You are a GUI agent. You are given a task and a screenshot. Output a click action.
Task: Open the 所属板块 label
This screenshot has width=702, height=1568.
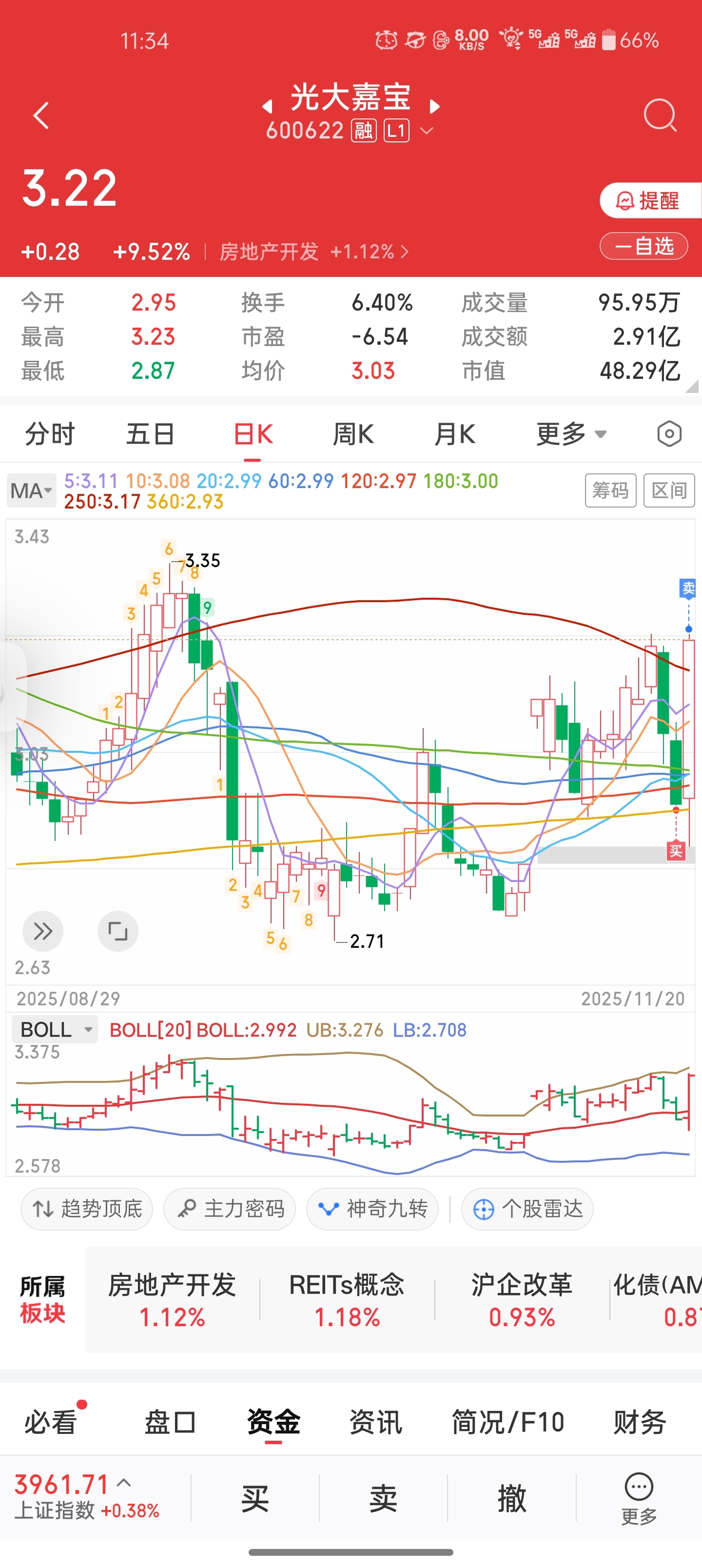pos(42,1301)
